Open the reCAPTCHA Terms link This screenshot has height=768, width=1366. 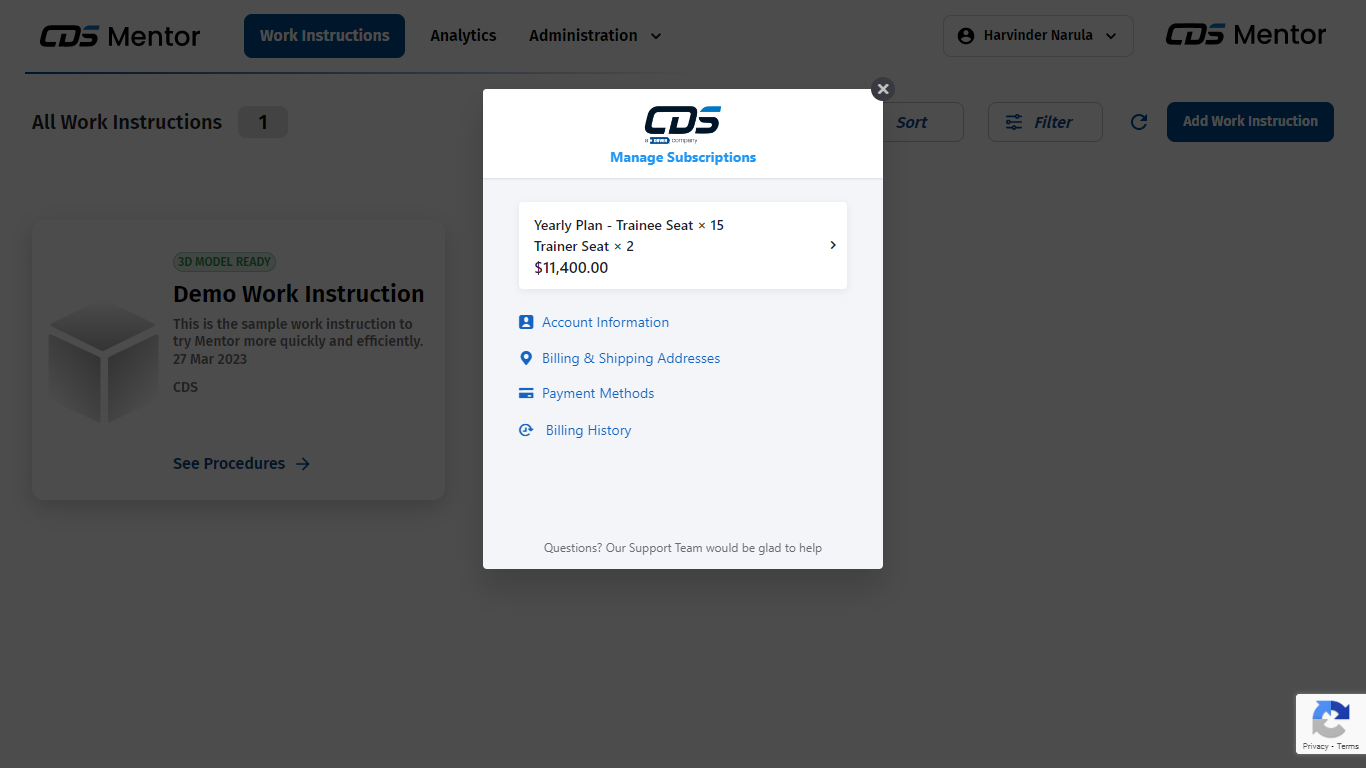(x=1347, y=746)
